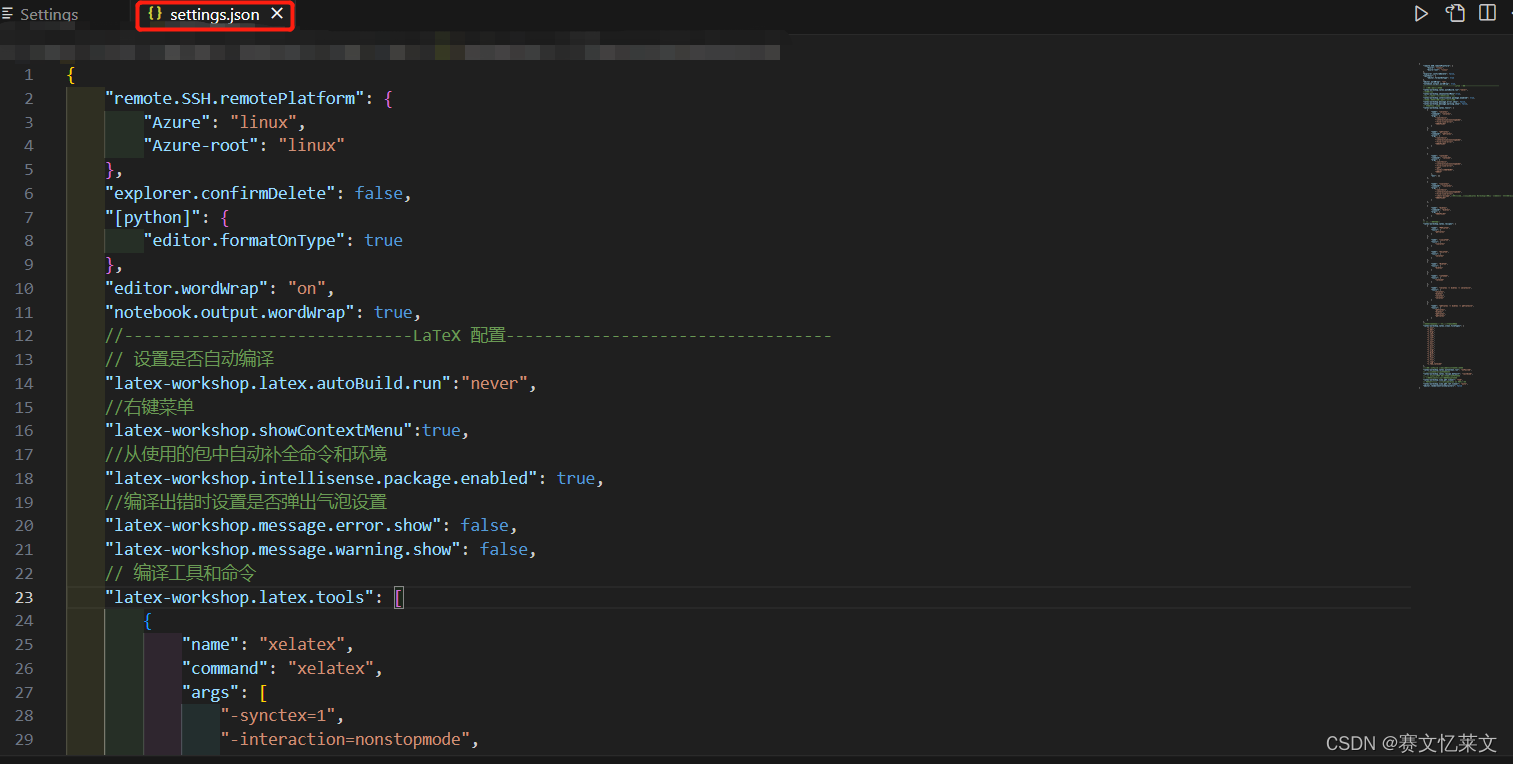Image resolution: width=1513 pixels, height=764 pixels.
Task: Click the "latex-workshop.message.error.show" key
Action: pos(274,526)
